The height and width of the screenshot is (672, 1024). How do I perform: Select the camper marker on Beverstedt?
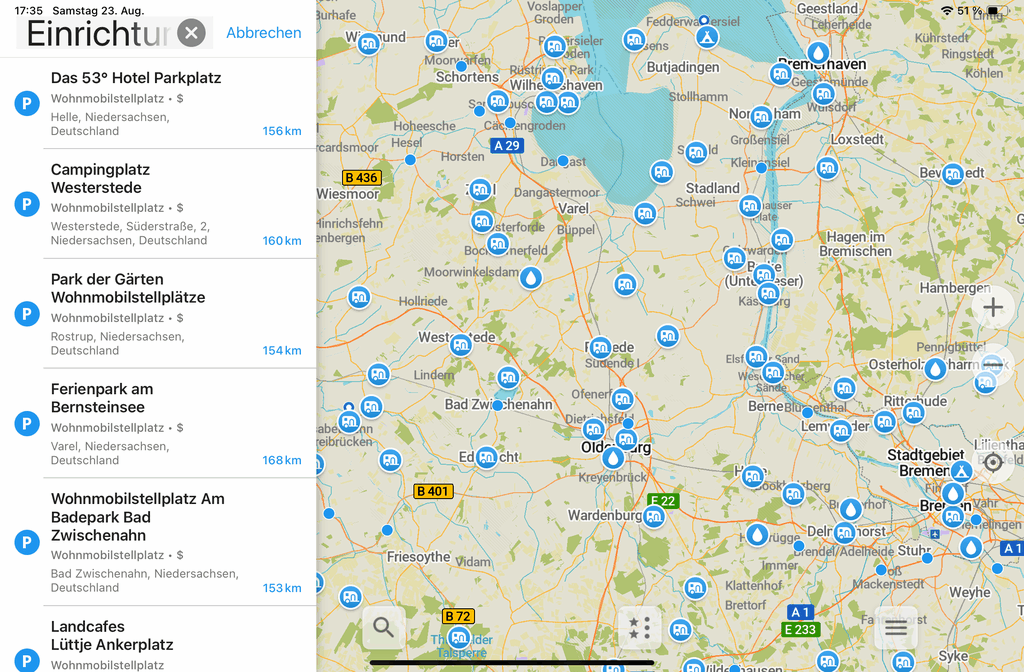pyautogui.click(x=953, y=174)
